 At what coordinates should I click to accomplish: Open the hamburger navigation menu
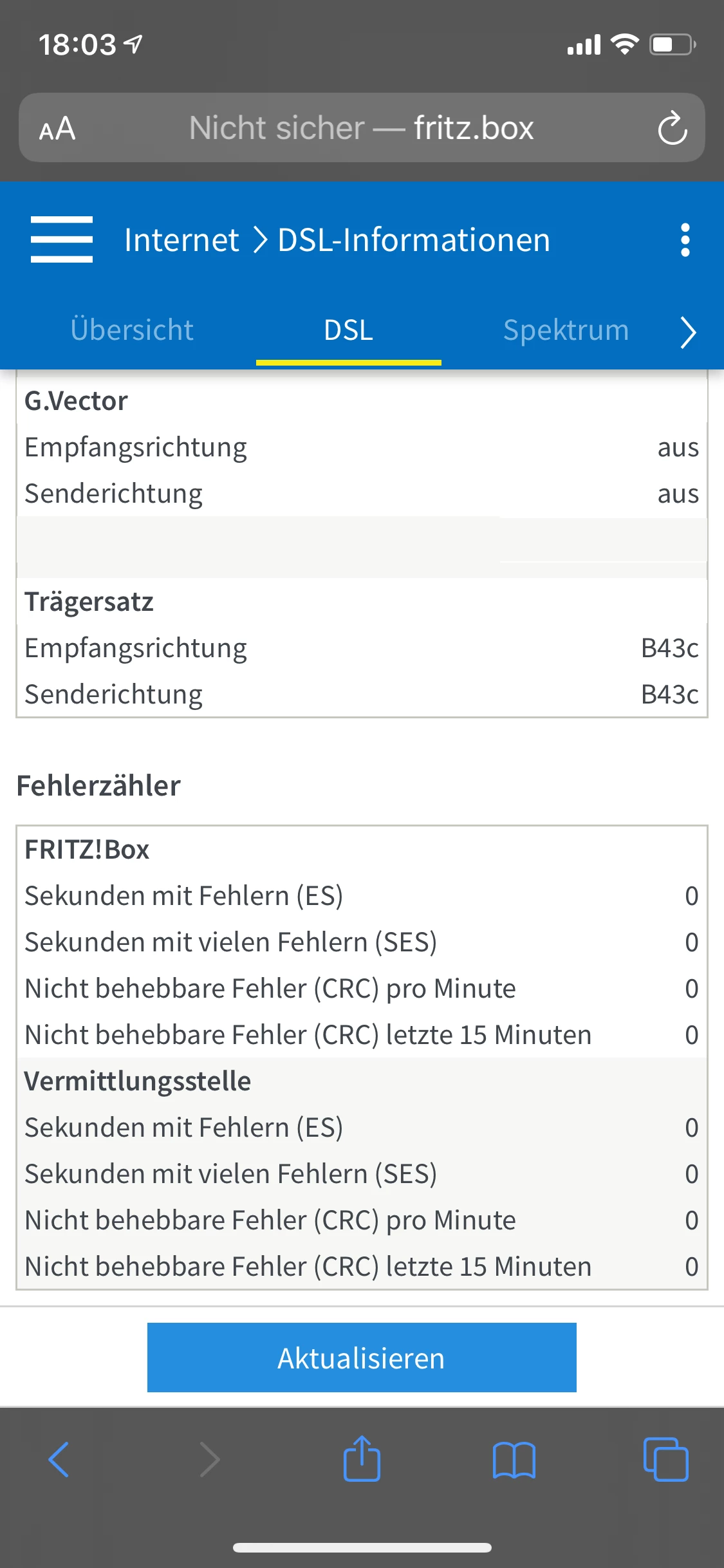(x=62, y=240)
